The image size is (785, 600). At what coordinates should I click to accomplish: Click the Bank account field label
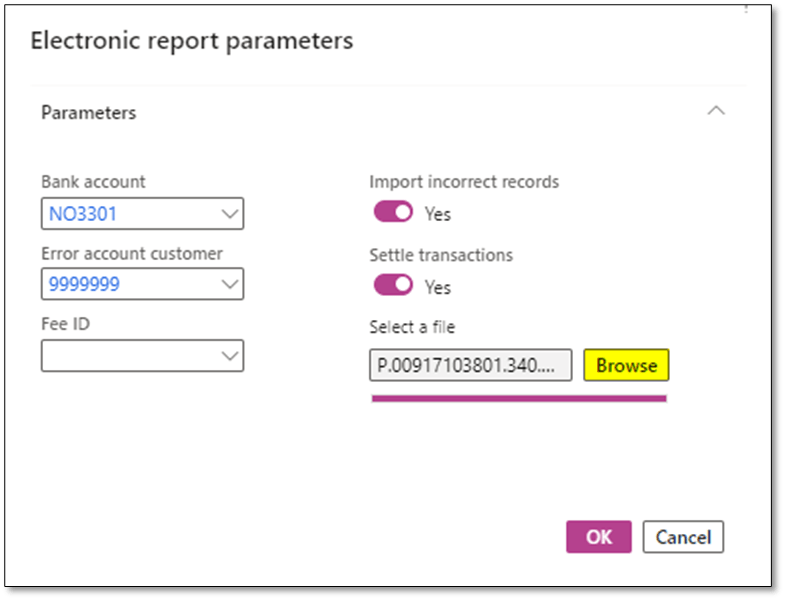(93, 182)
